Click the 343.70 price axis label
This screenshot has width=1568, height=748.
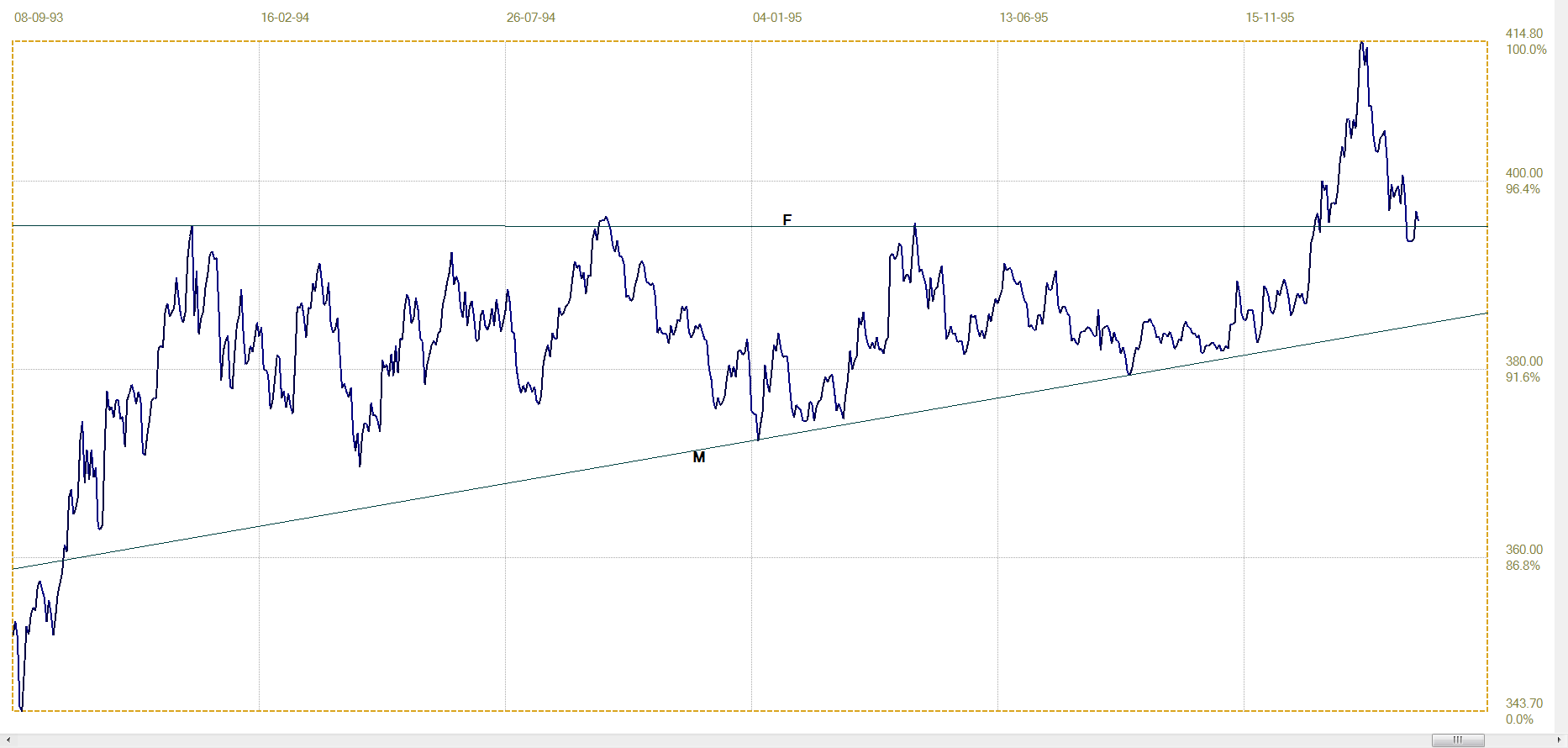point(1523,703)
